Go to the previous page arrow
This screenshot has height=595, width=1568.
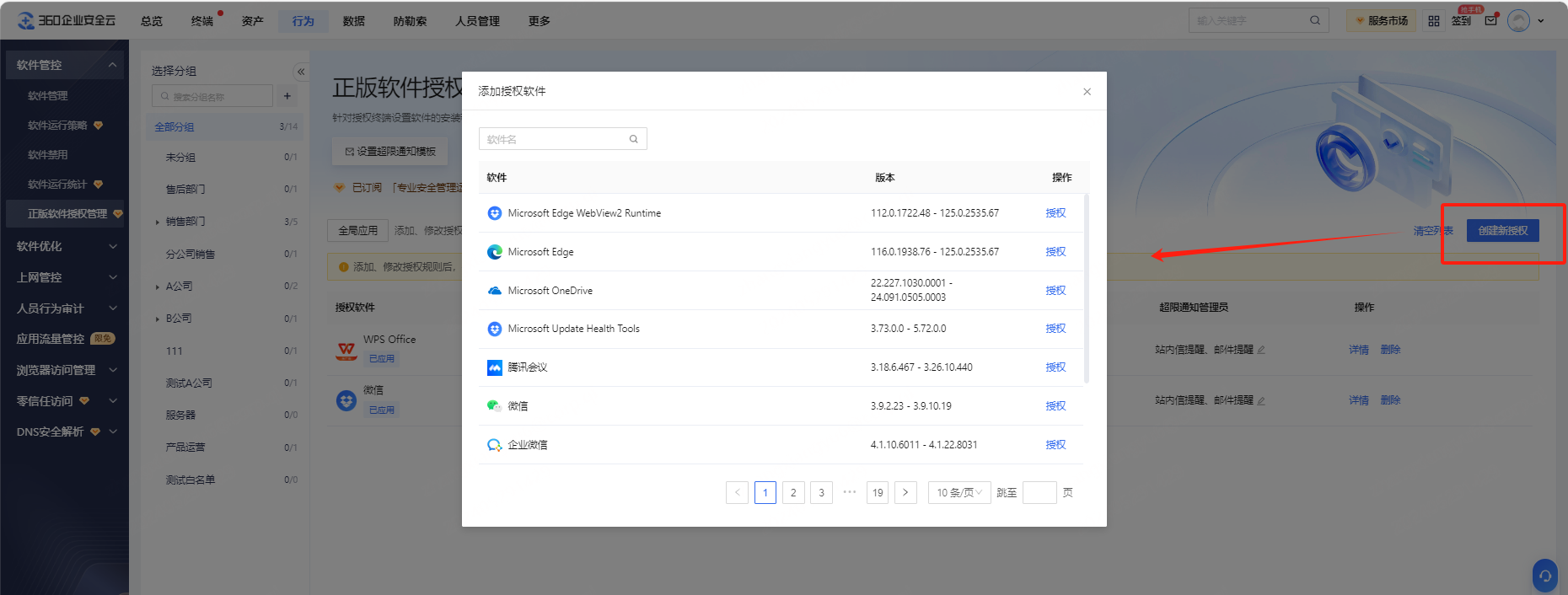coord(737,492)
